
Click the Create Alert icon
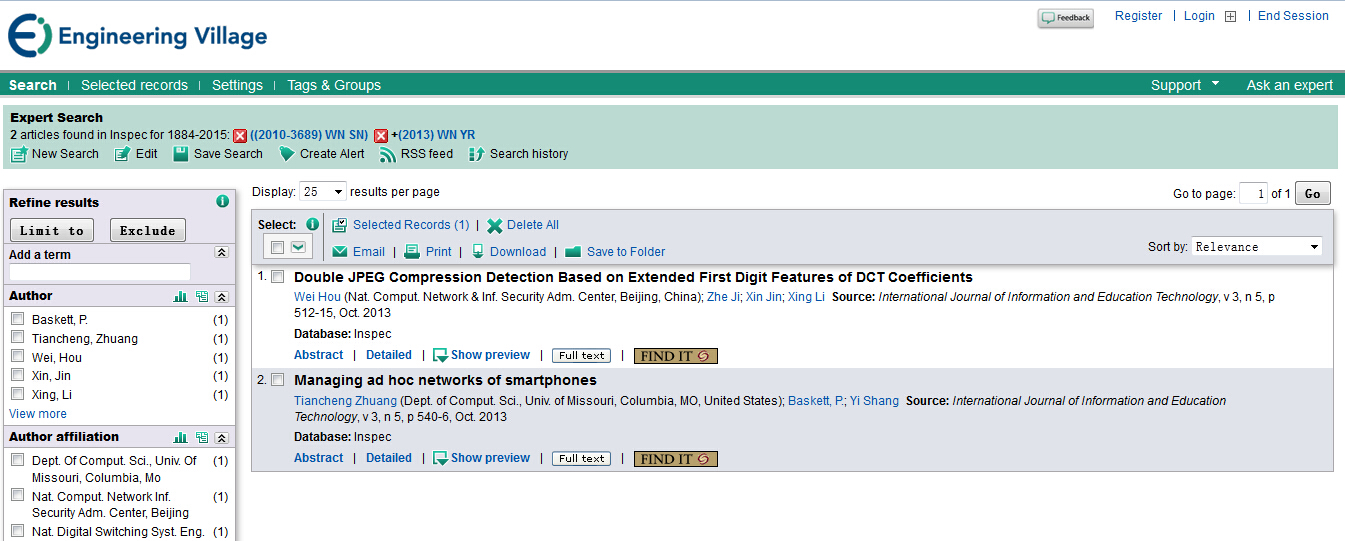[x=286, y=154]
